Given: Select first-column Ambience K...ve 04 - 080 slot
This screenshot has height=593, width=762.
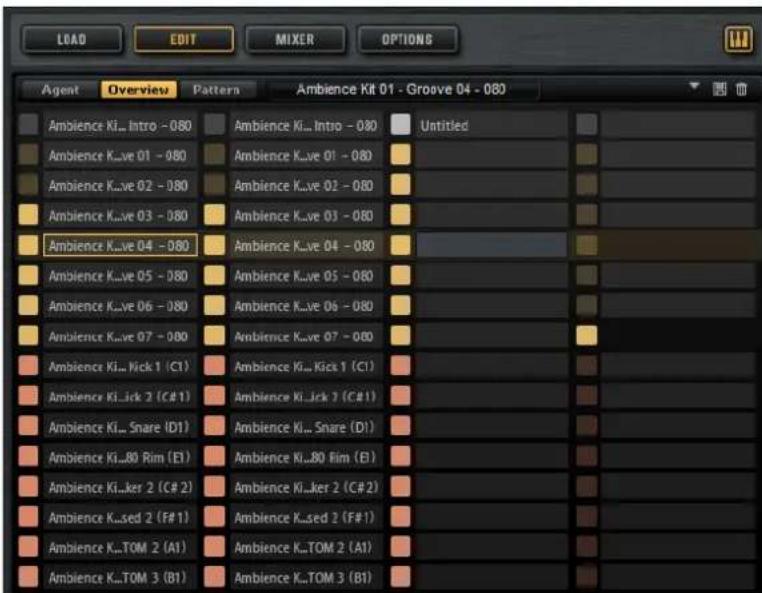Looking at the screenshot, I should (120, 245).
